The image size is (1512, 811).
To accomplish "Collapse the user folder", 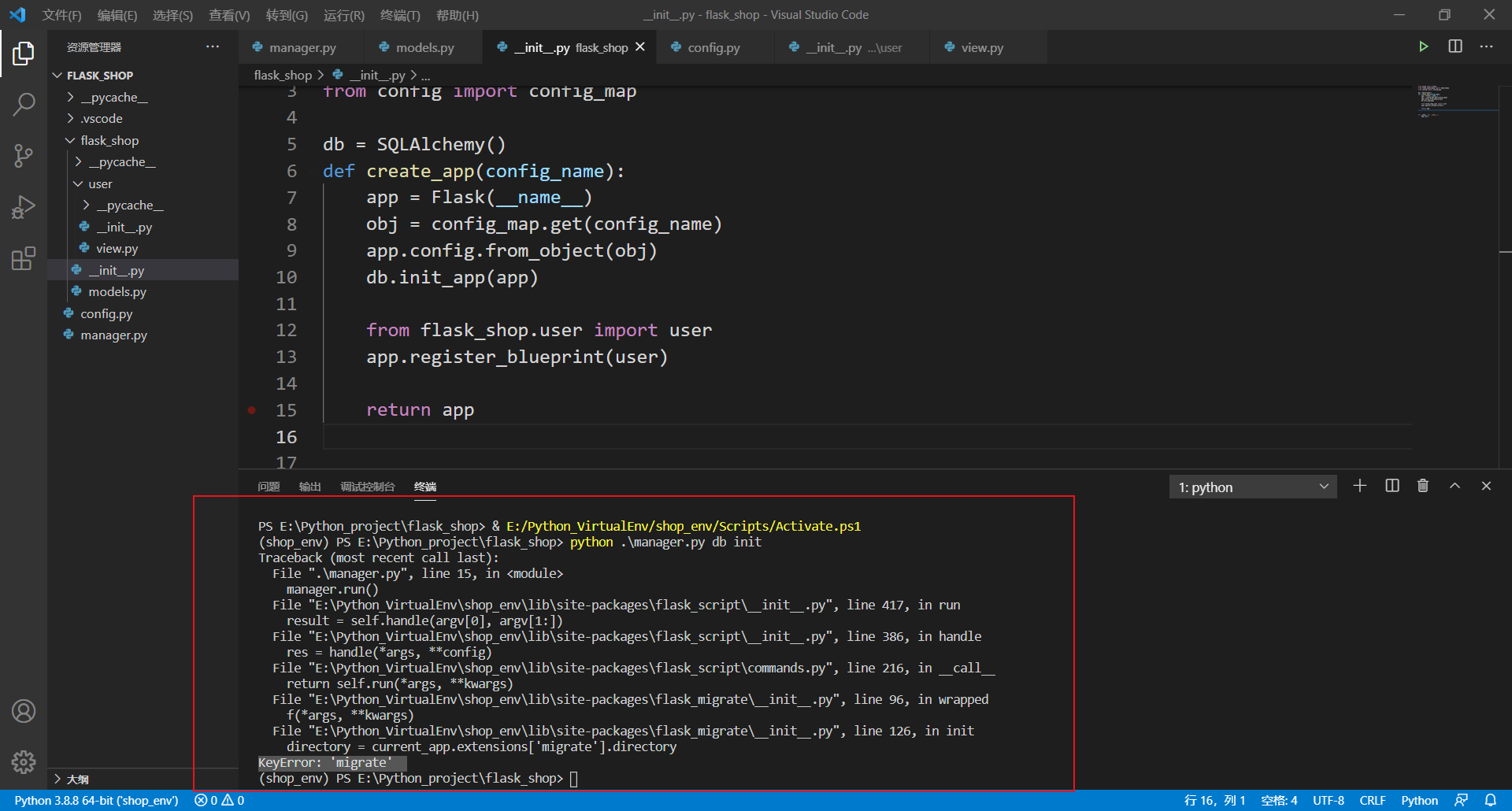I will tap(78, 183).
